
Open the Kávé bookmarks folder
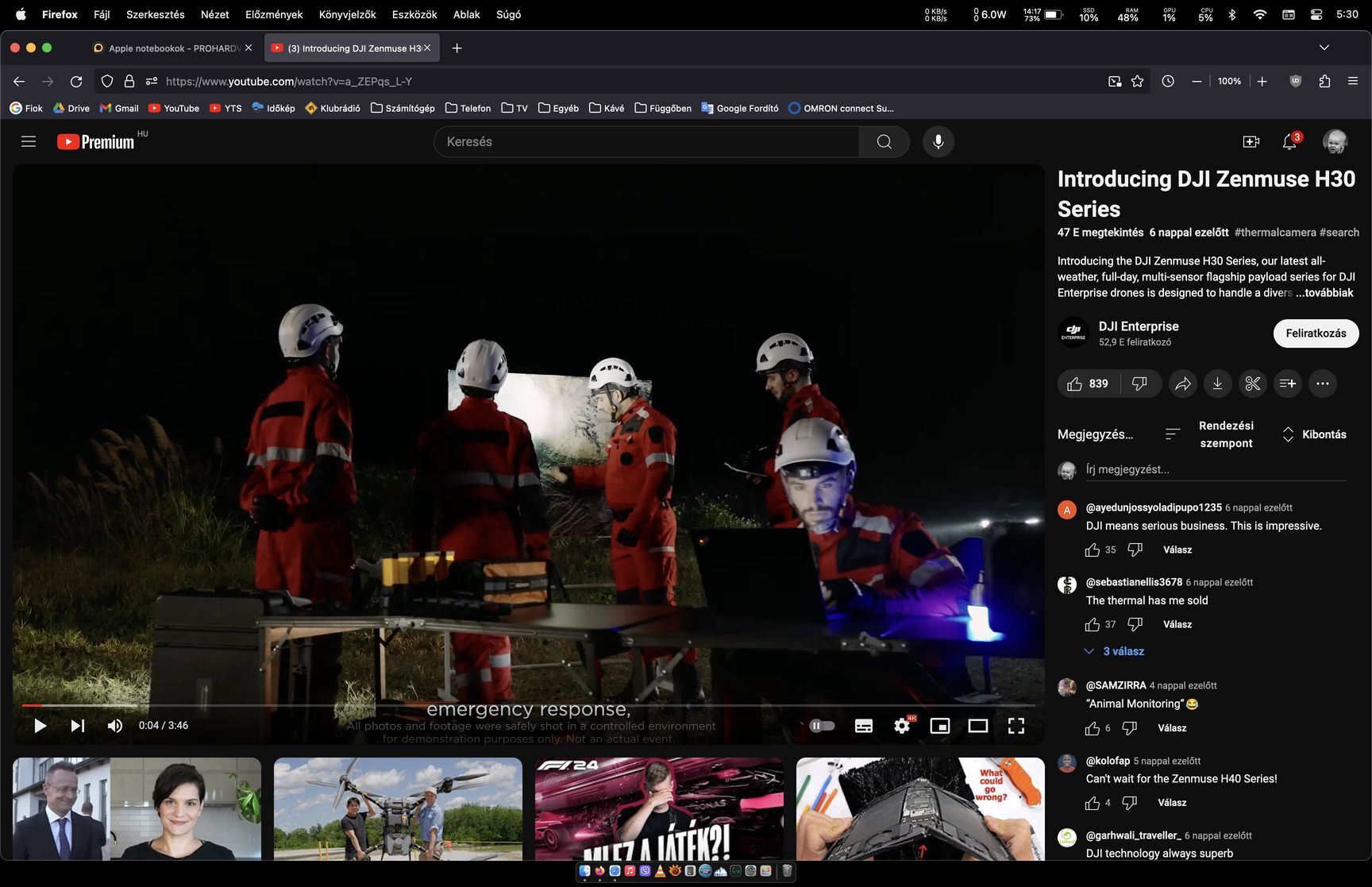click(607, 108)
